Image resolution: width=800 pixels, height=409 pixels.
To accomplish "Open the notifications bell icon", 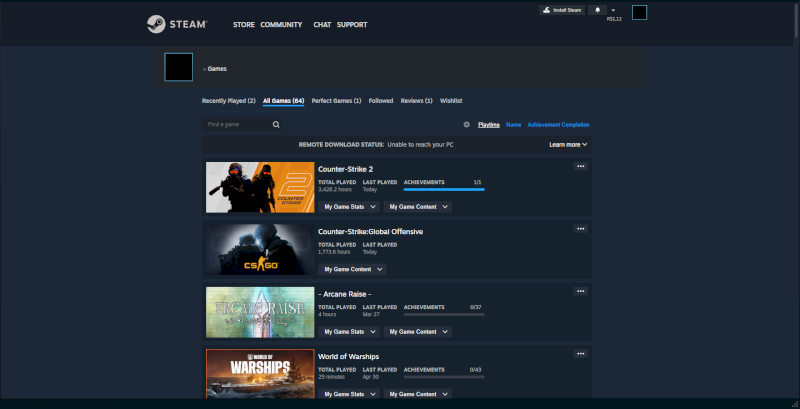I will coord(597,10).
